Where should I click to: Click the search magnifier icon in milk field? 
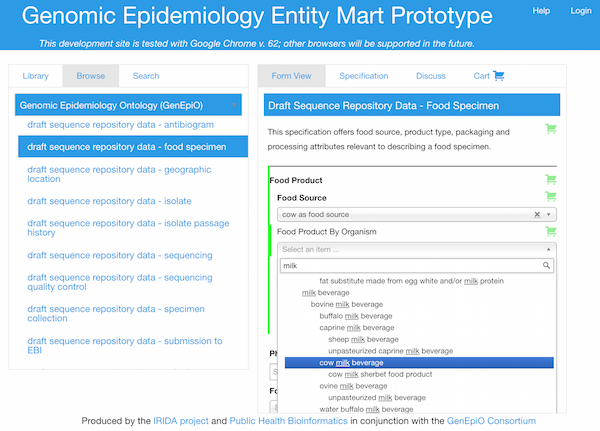[x=546, y=266]
